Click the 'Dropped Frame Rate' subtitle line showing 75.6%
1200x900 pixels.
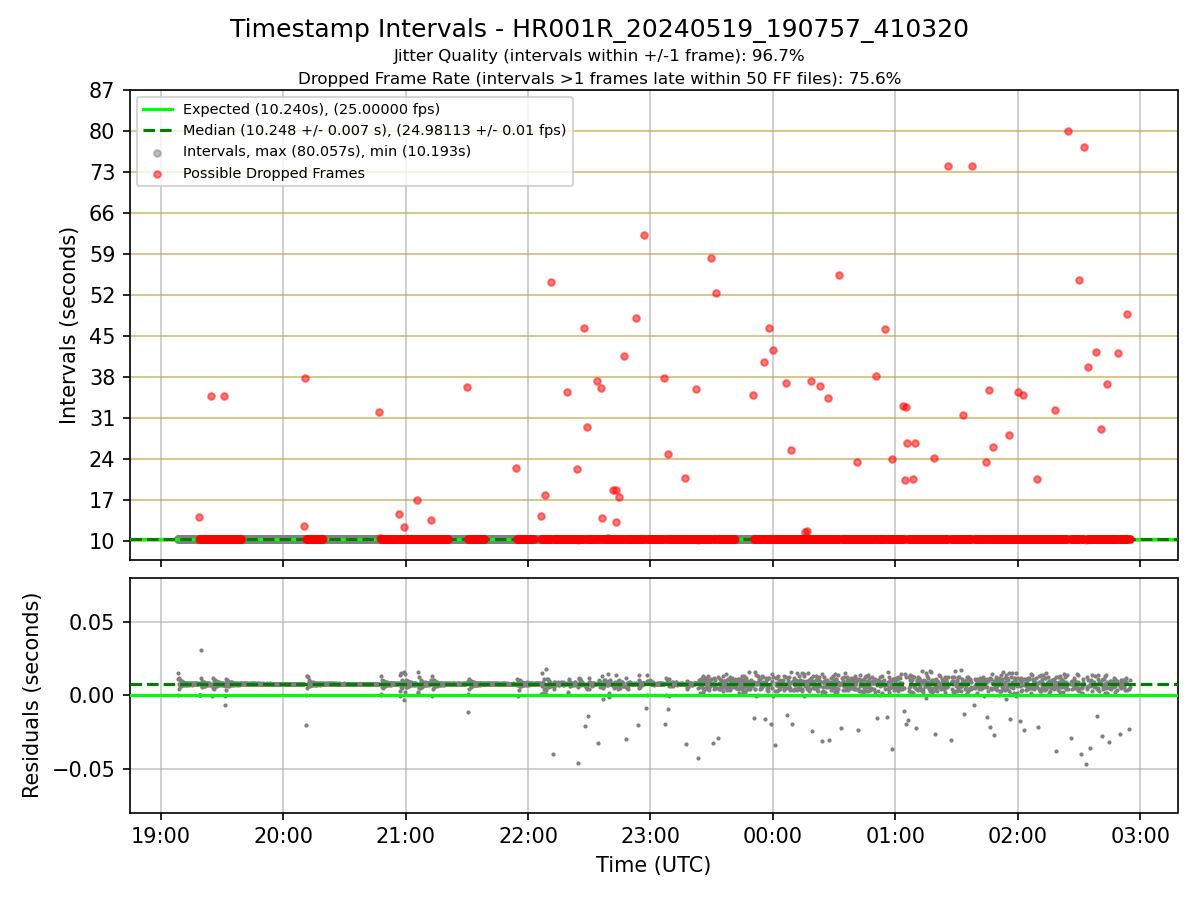click(x=599, y=78)
